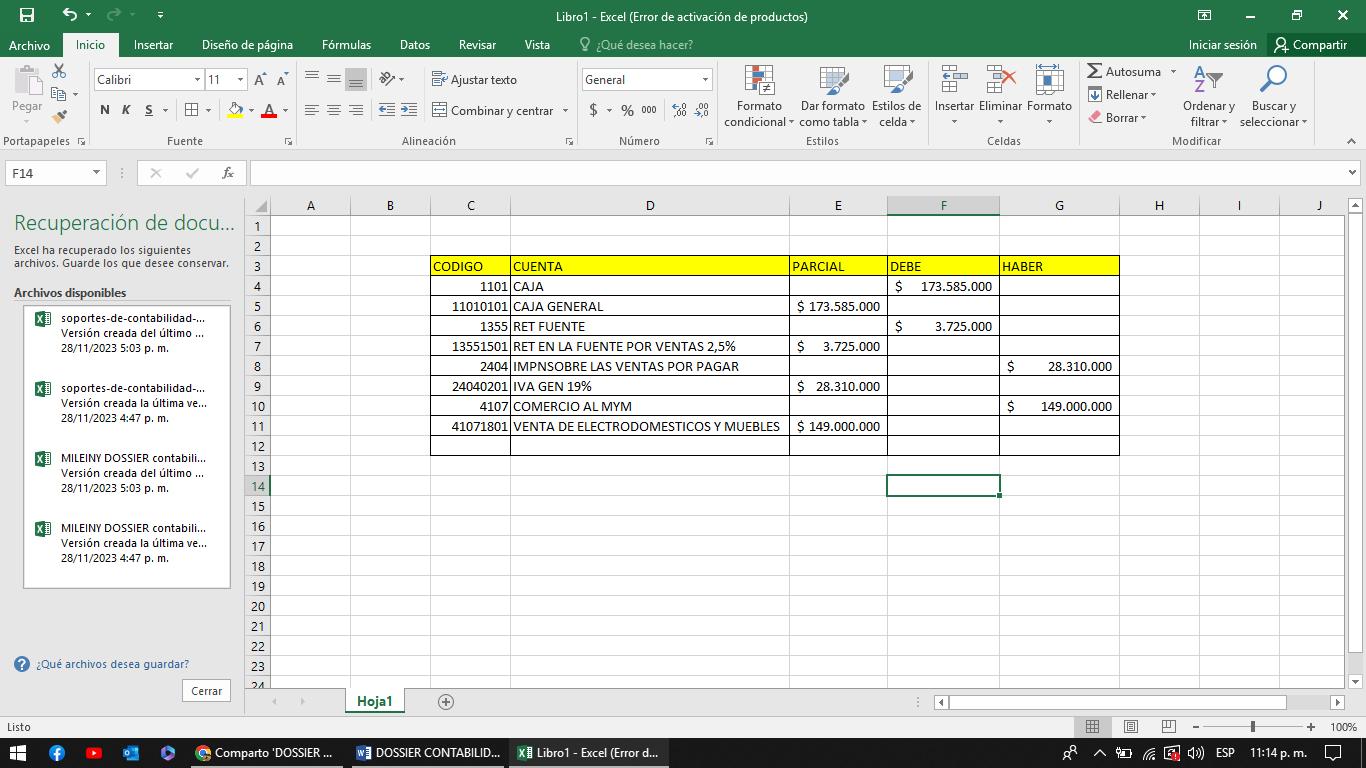Open the Archivo tab
1366x768 pixels.
[x=29, y=45]
